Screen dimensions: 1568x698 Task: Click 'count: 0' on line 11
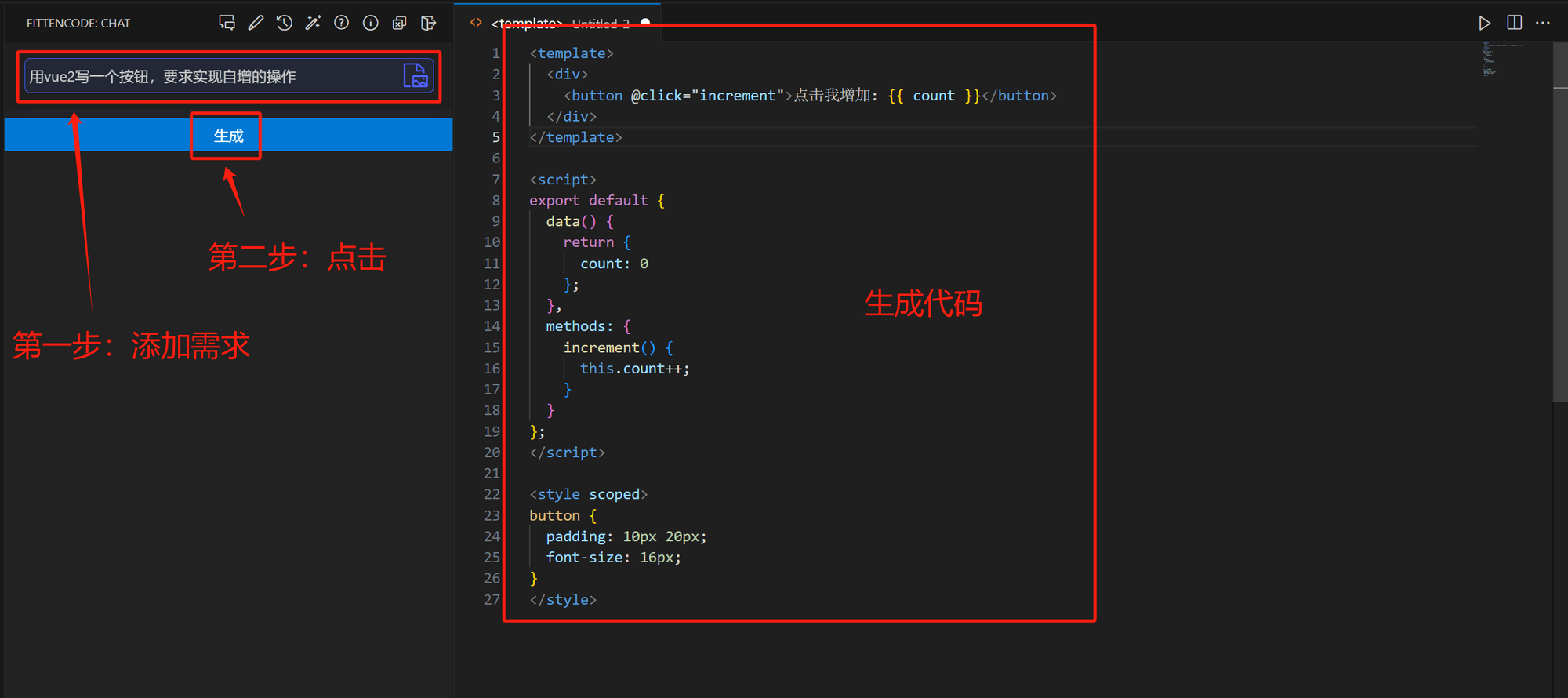(x=614, y=264)
